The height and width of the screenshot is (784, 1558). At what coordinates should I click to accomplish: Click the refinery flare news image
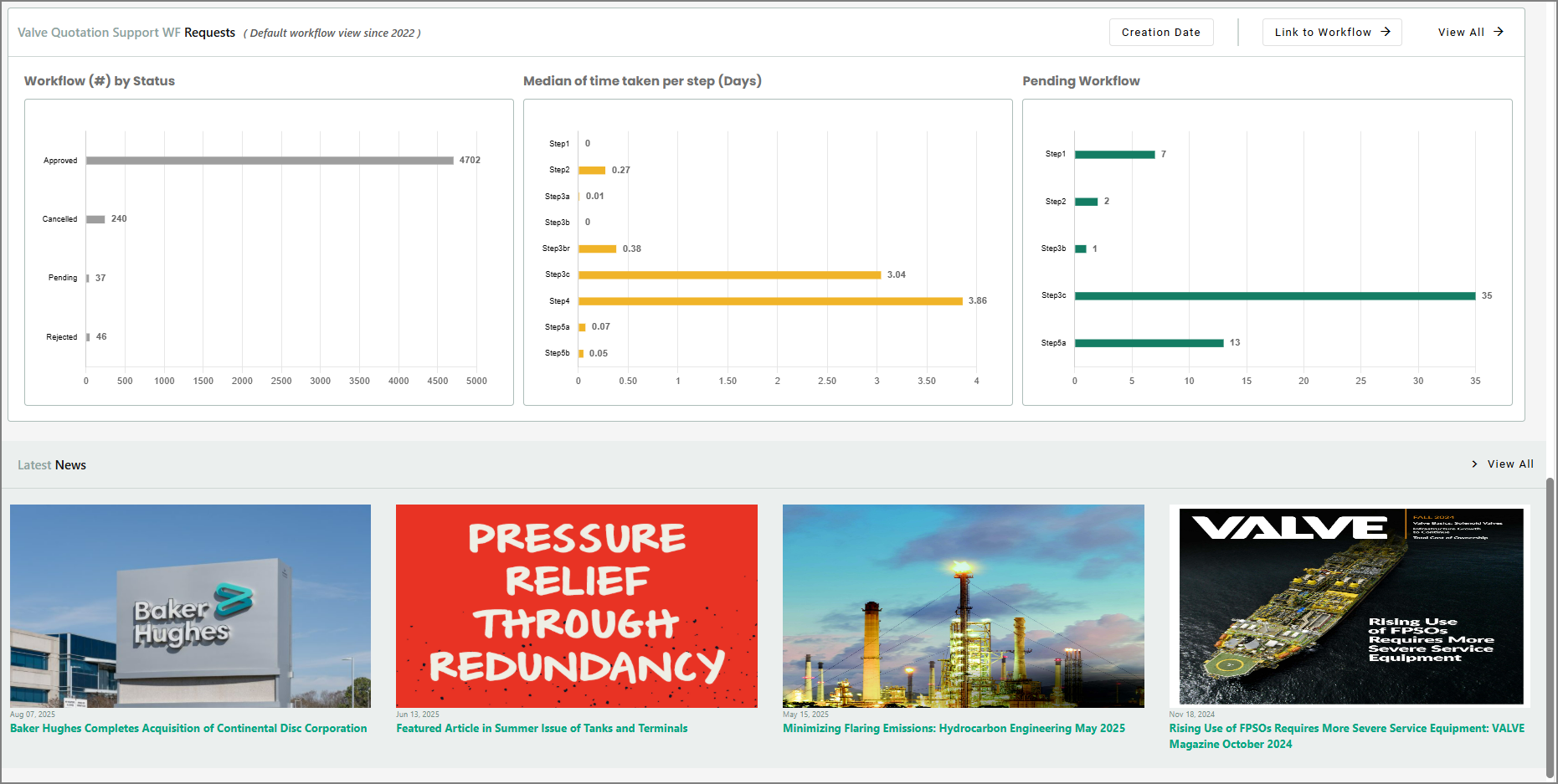(963, 606)
